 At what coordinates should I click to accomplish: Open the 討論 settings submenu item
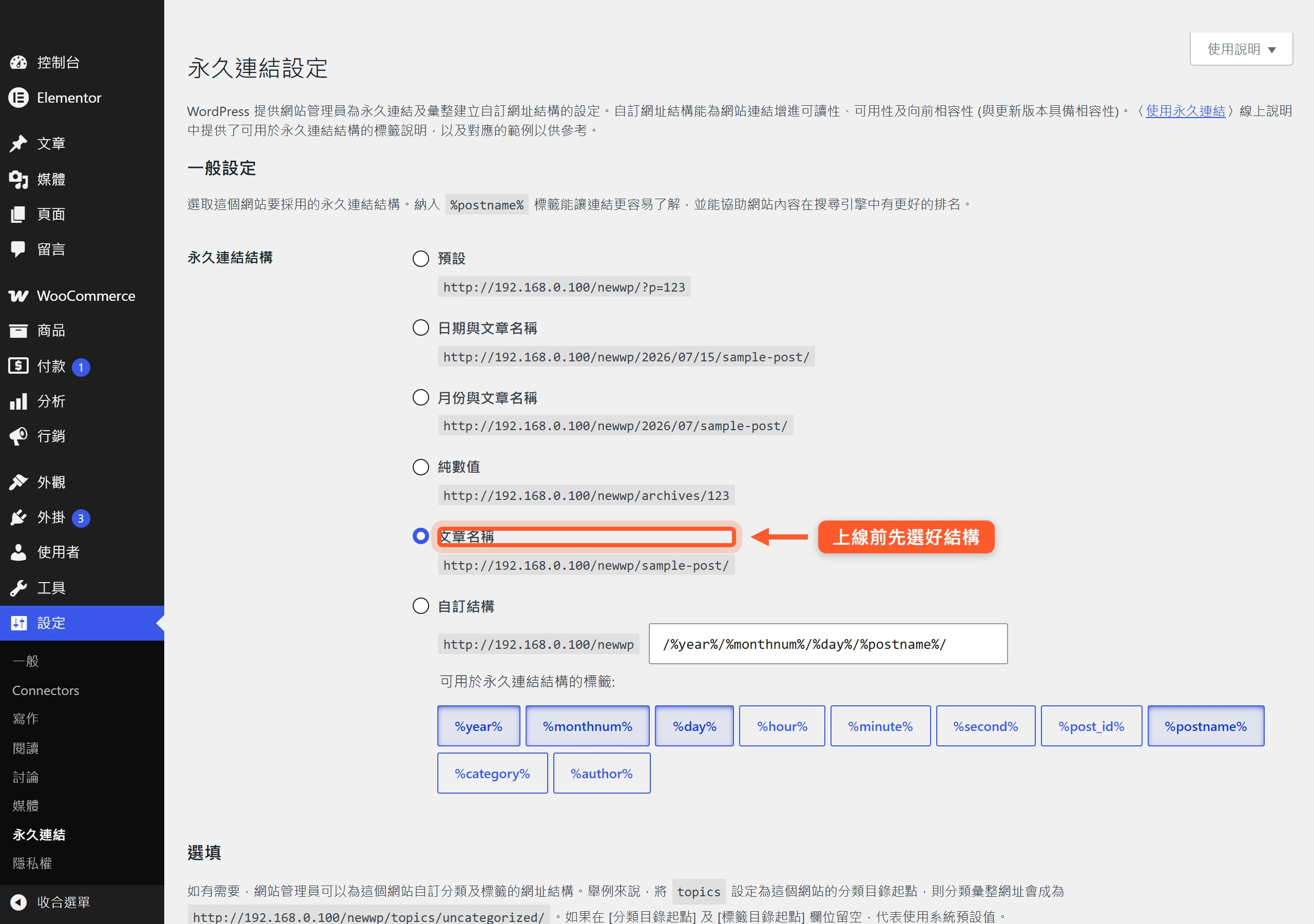(26, 777)
